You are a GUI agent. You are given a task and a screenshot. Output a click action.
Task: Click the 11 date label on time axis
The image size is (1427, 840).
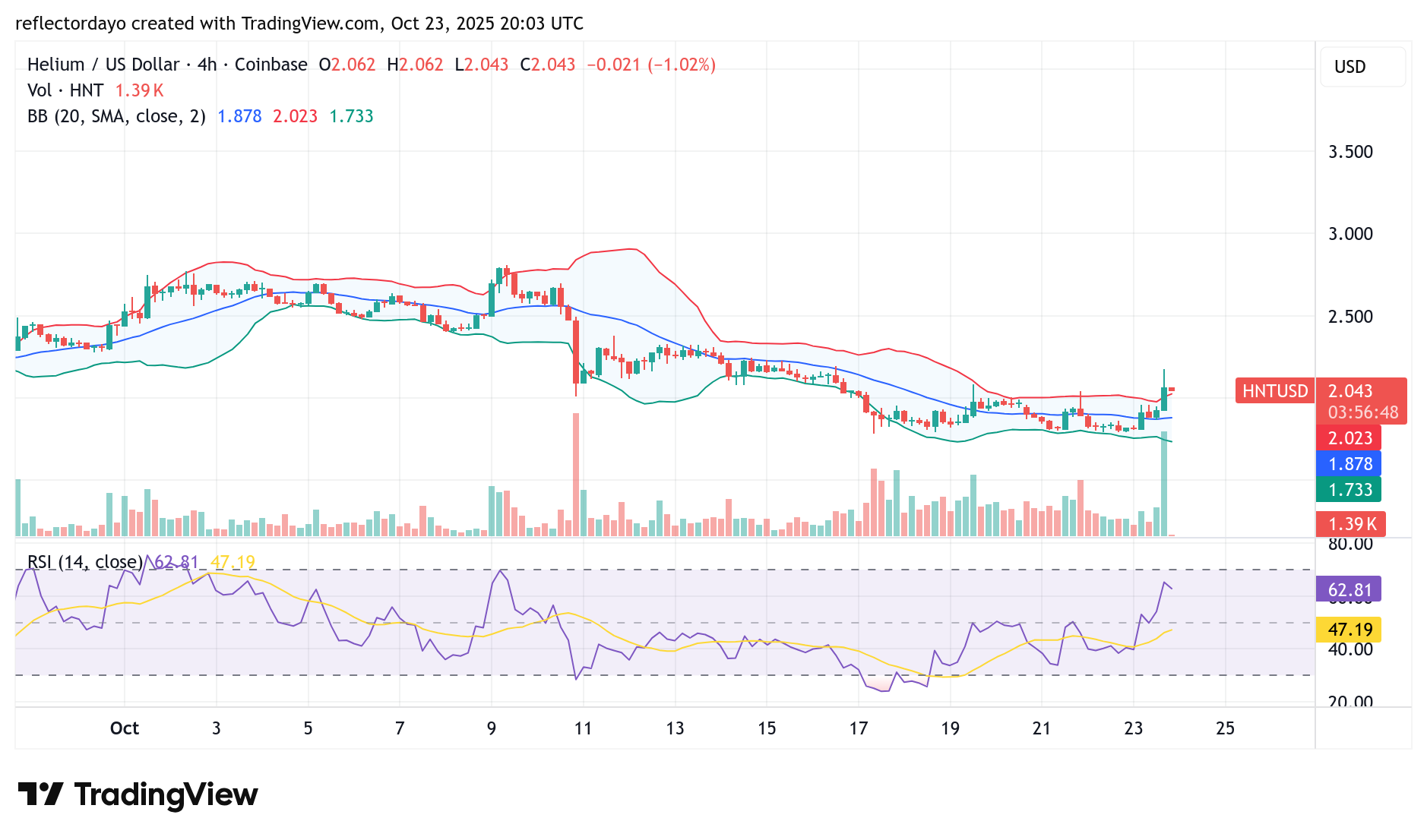click(583, 728)
